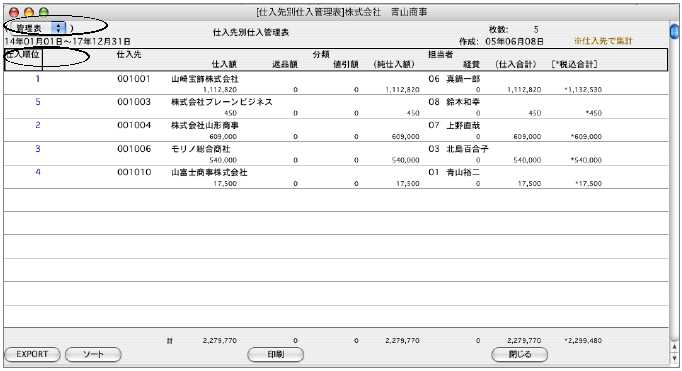Viewport: 682px width, 371px height.
Task: Click supplier code 001006
Action: (134, 149)
